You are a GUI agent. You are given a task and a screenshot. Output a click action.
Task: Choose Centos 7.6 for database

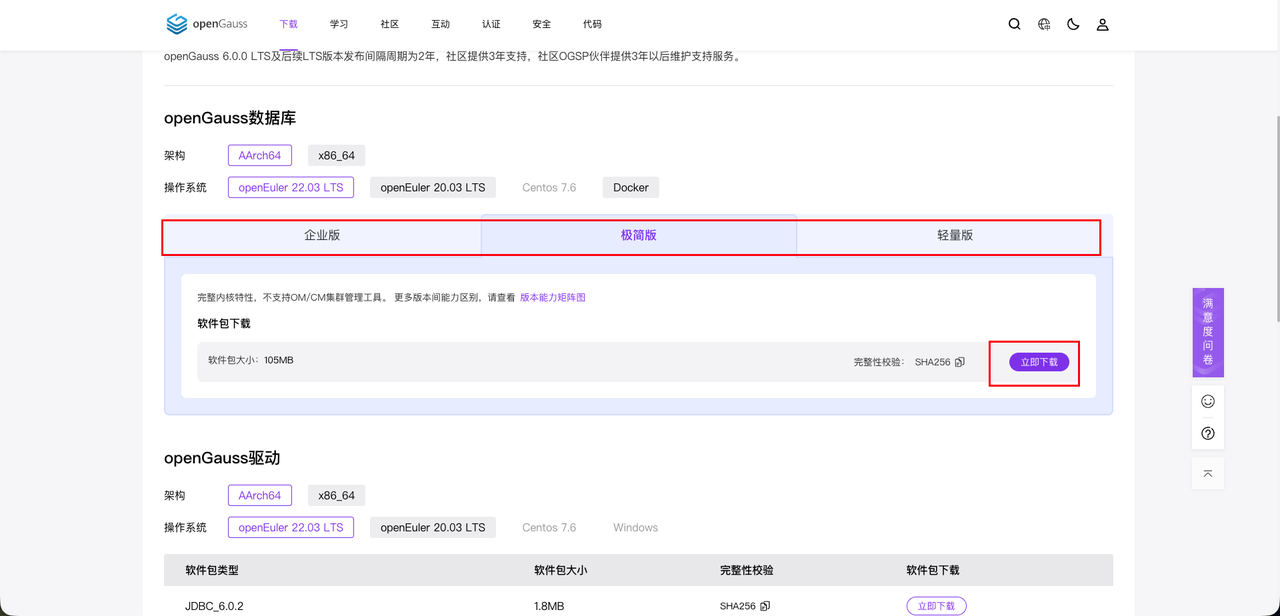tap(549, 187)
